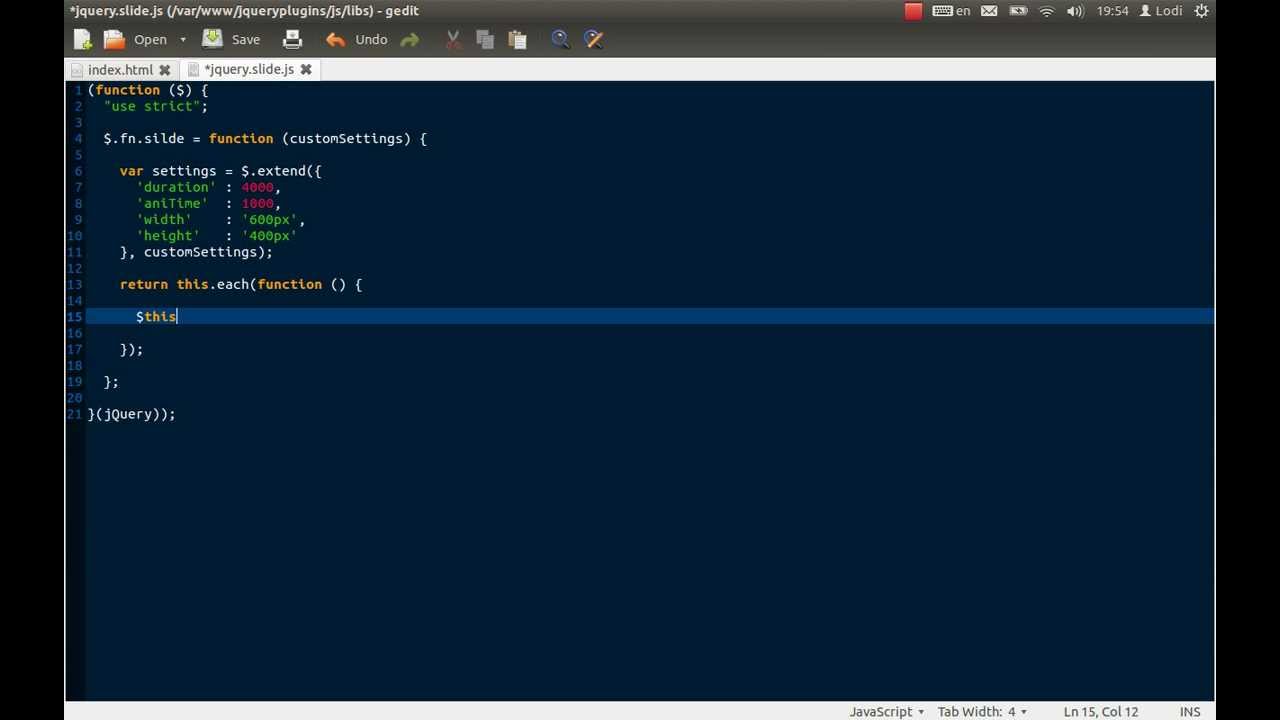Copy selection with copy icon
Image resolution: width=1280 pixels, height=720 pixels.
485,40
